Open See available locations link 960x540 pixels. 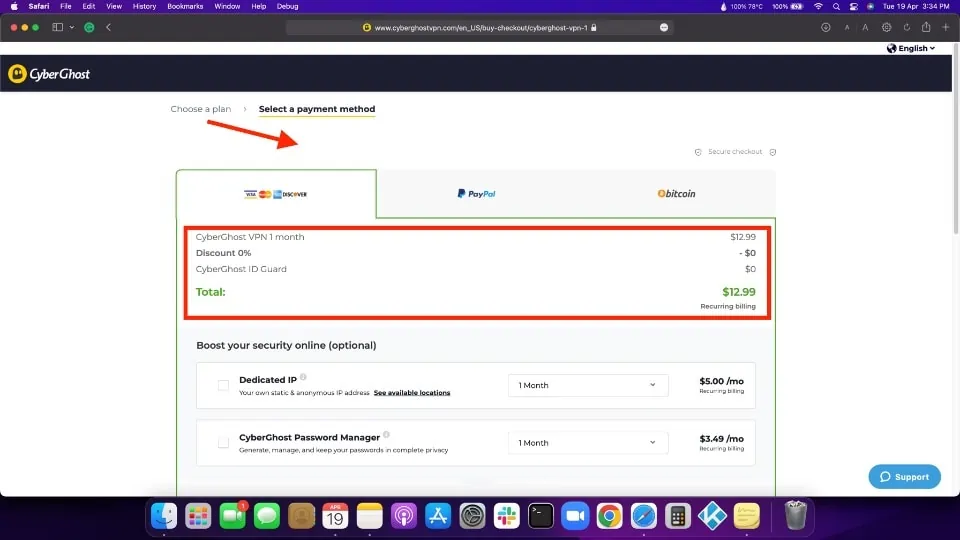click(412, 392)
